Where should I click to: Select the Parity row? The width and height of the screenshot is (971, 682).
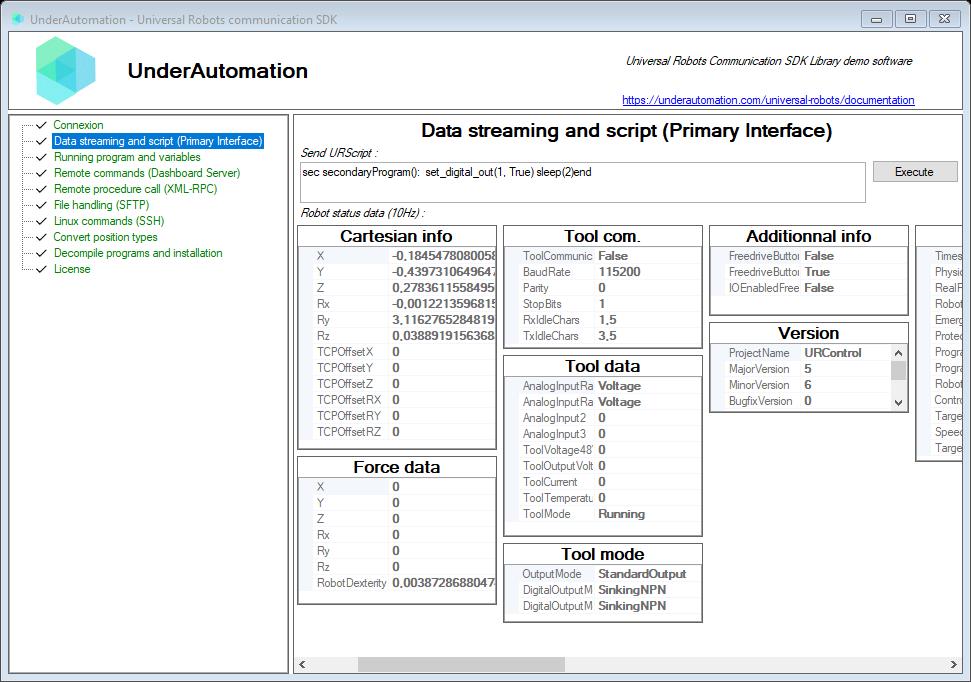point(603,288)
